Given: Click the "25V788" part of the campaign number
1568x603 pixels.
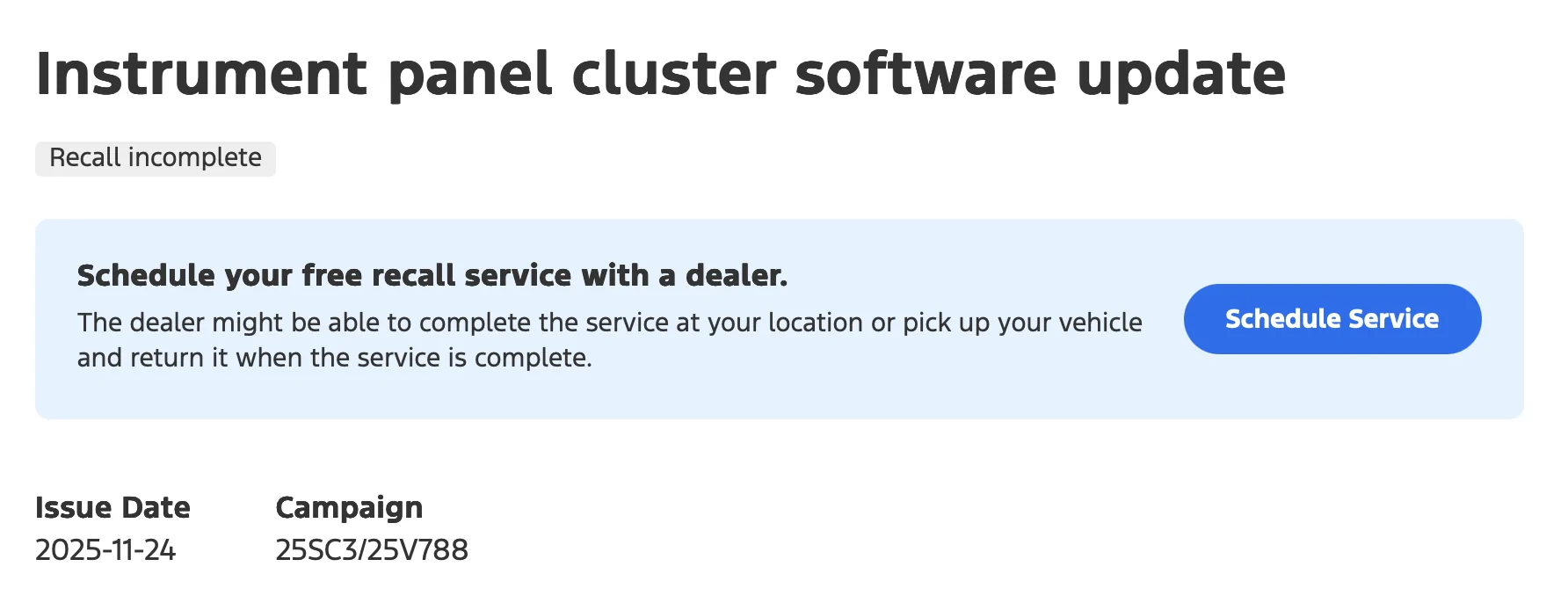Looking at the screenshot, I should (x=417, y=550).
